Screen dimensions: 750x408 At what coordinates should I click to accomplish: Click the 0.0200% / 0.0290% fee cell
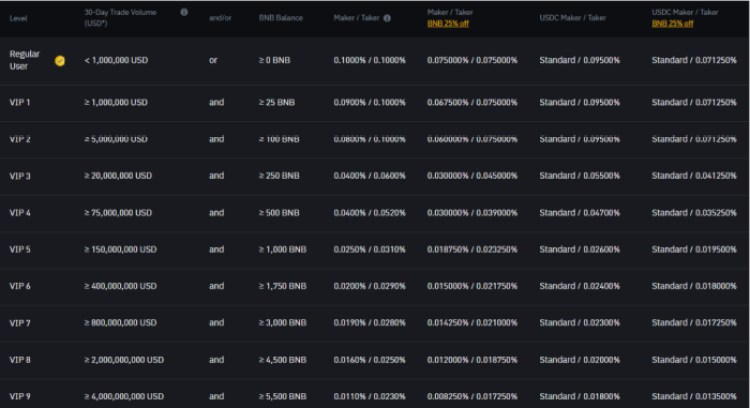tap(370, 286)
